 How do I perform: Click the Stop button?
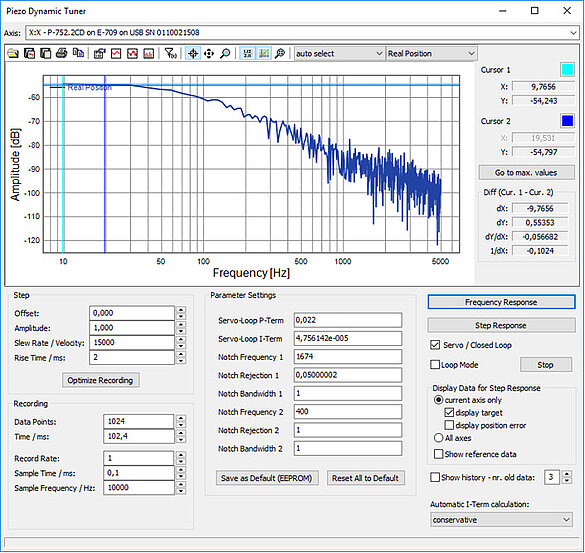click(545, 365)
